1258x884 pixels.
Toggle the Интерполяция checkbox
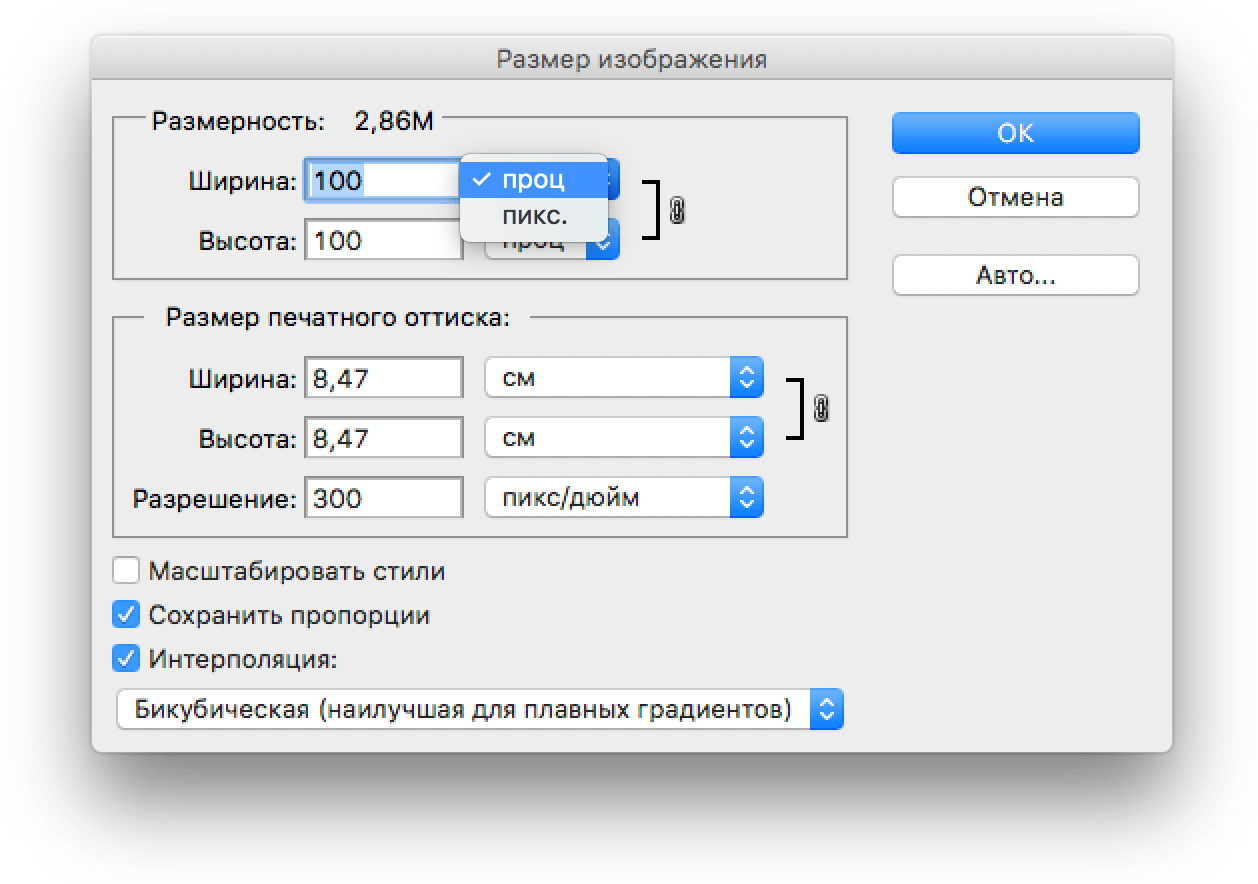pos(126,659)
